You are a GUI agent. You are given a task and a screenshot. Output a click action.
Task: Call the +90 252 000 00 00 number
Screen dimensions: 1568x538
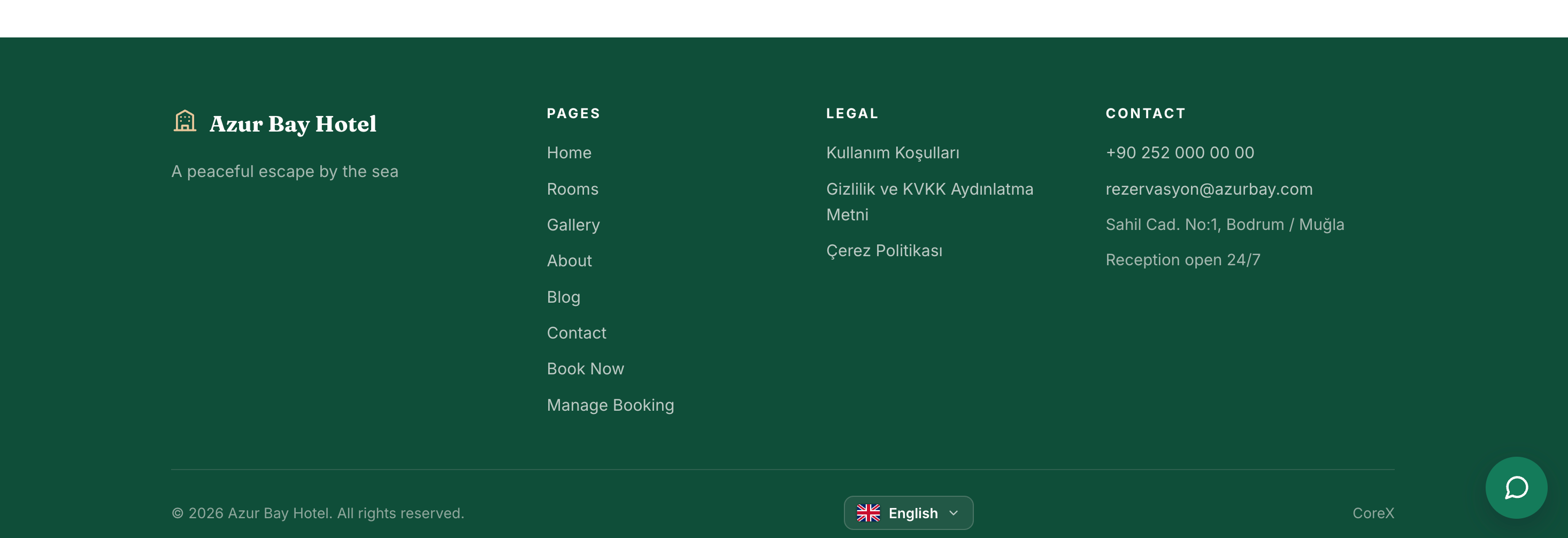pyautogui.click(x=1180, y=153)
